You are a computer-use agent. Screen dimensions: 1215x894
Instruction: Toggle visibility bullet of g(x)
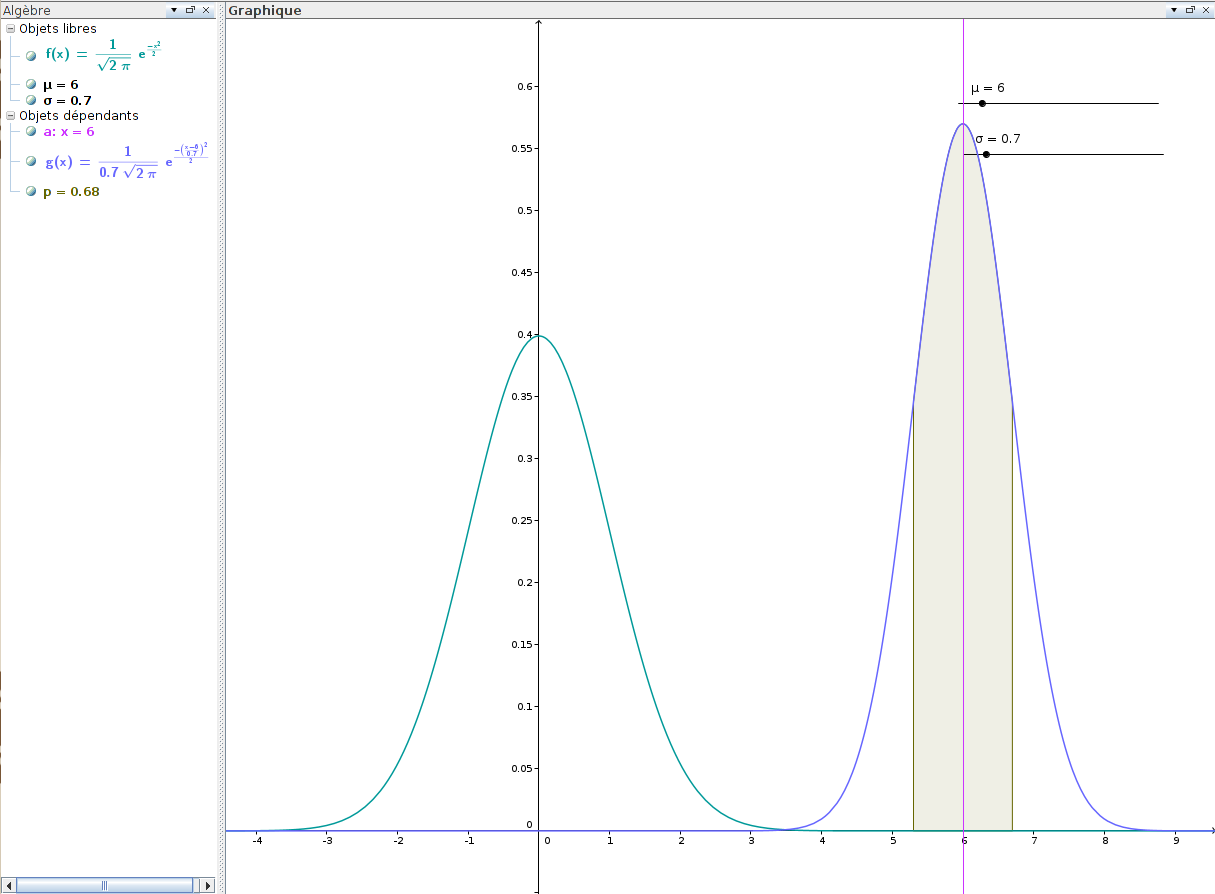(x=31, y=161)
